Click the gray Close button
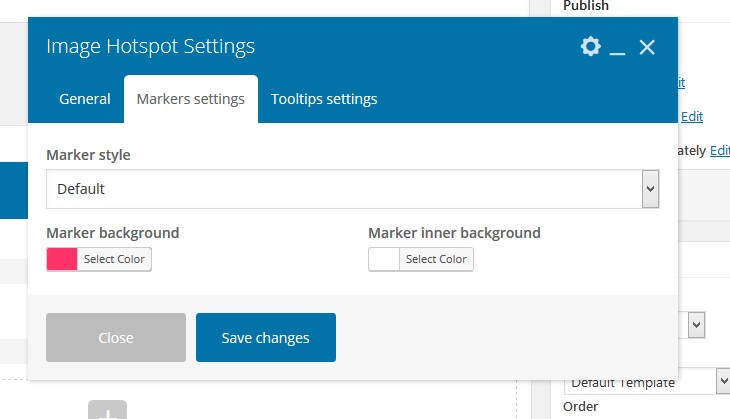The image size is (730, 419). (x=116, y=337)
